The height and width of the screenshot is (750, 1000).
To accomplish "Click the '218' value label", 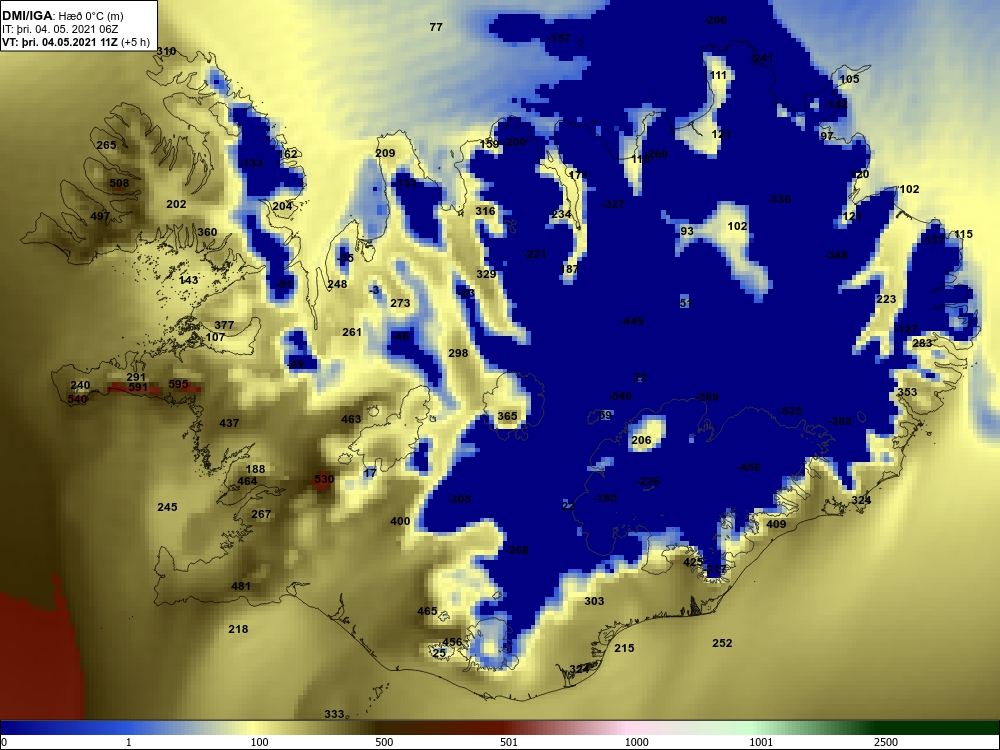I will [x=238, y=629].
